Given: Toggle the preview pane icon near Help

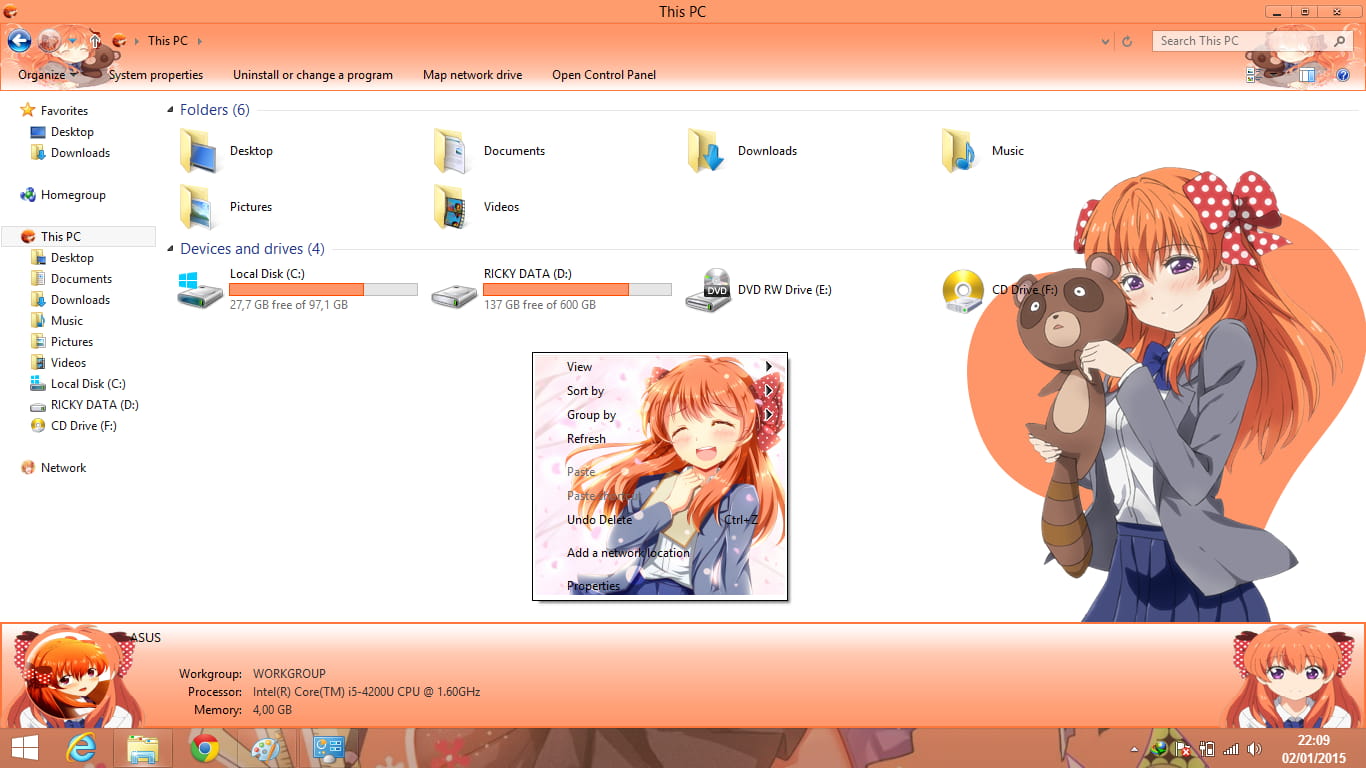Looking at the screenshot, I should [1307, 75].
